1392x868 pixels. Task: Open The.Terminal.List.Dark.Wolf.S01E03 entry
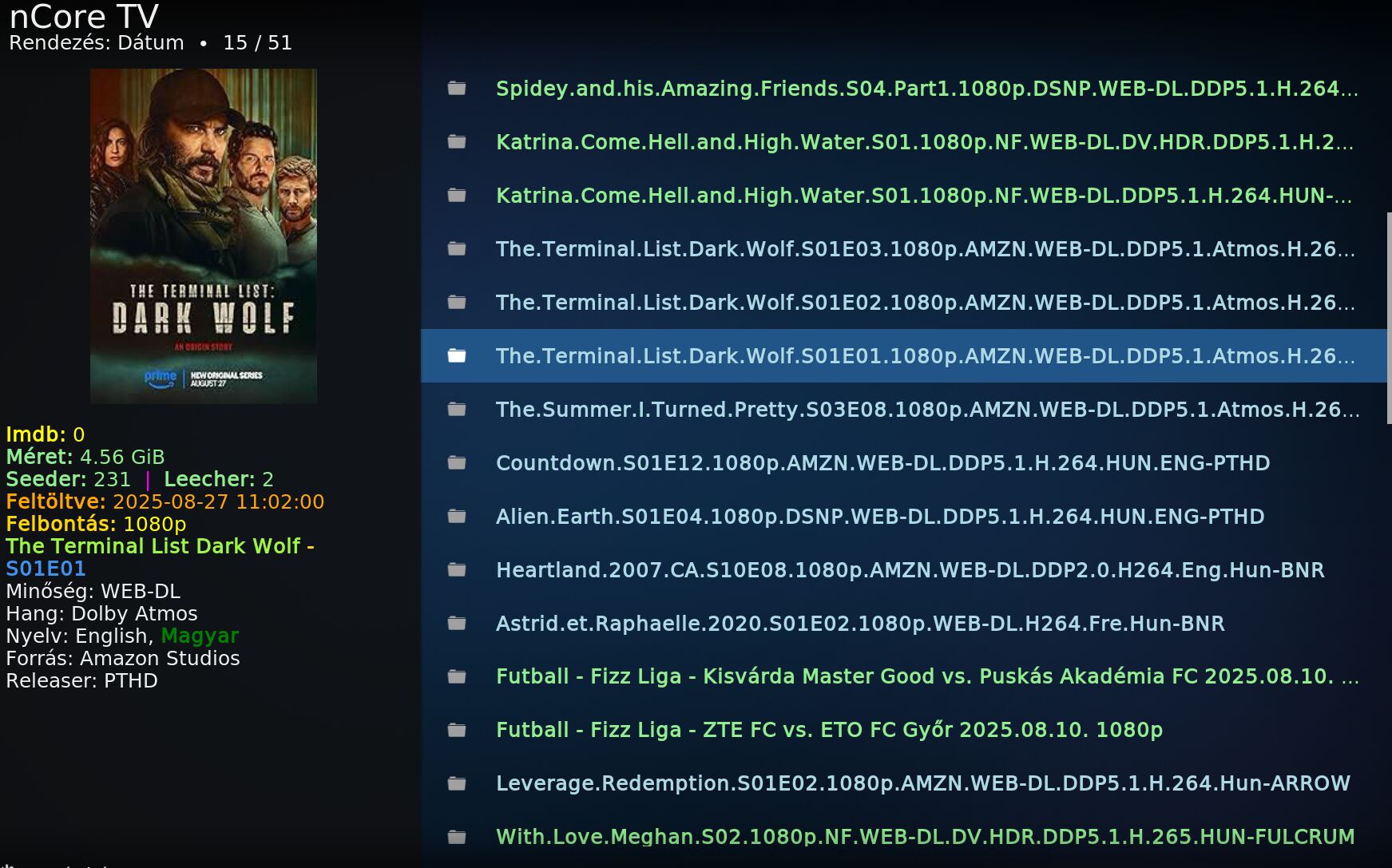click(x=903, y=248)
